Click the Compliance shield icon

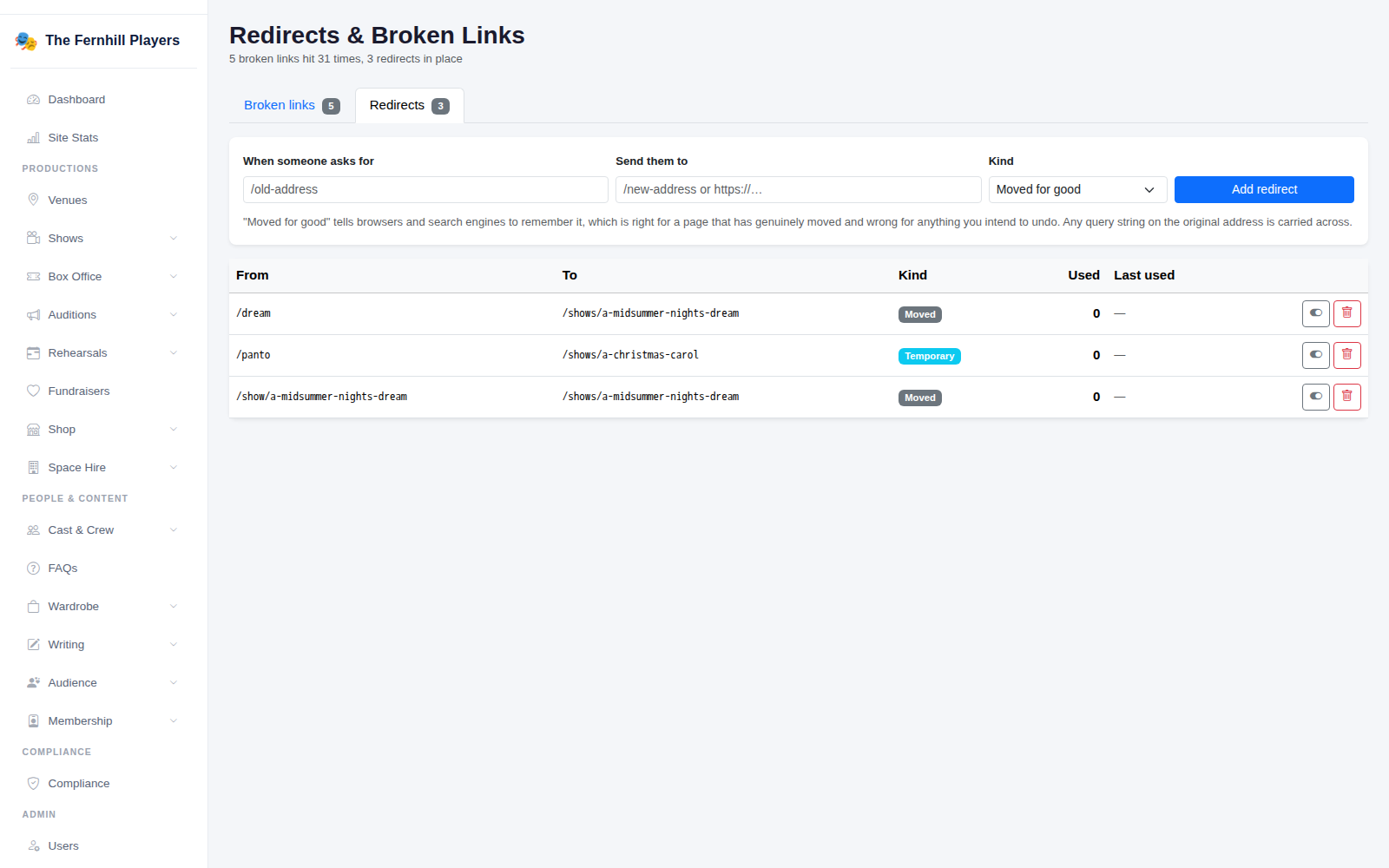coord(33,784)
